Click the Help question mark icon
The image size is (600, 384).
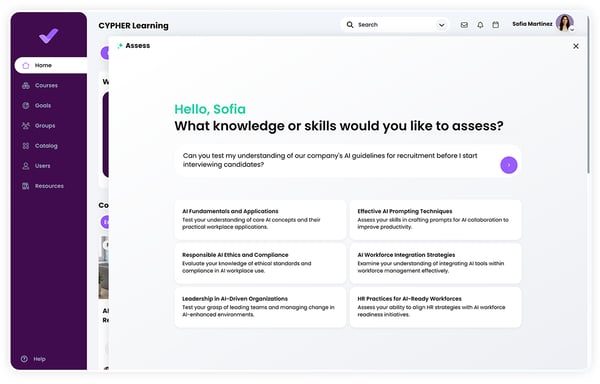point(24,359)
